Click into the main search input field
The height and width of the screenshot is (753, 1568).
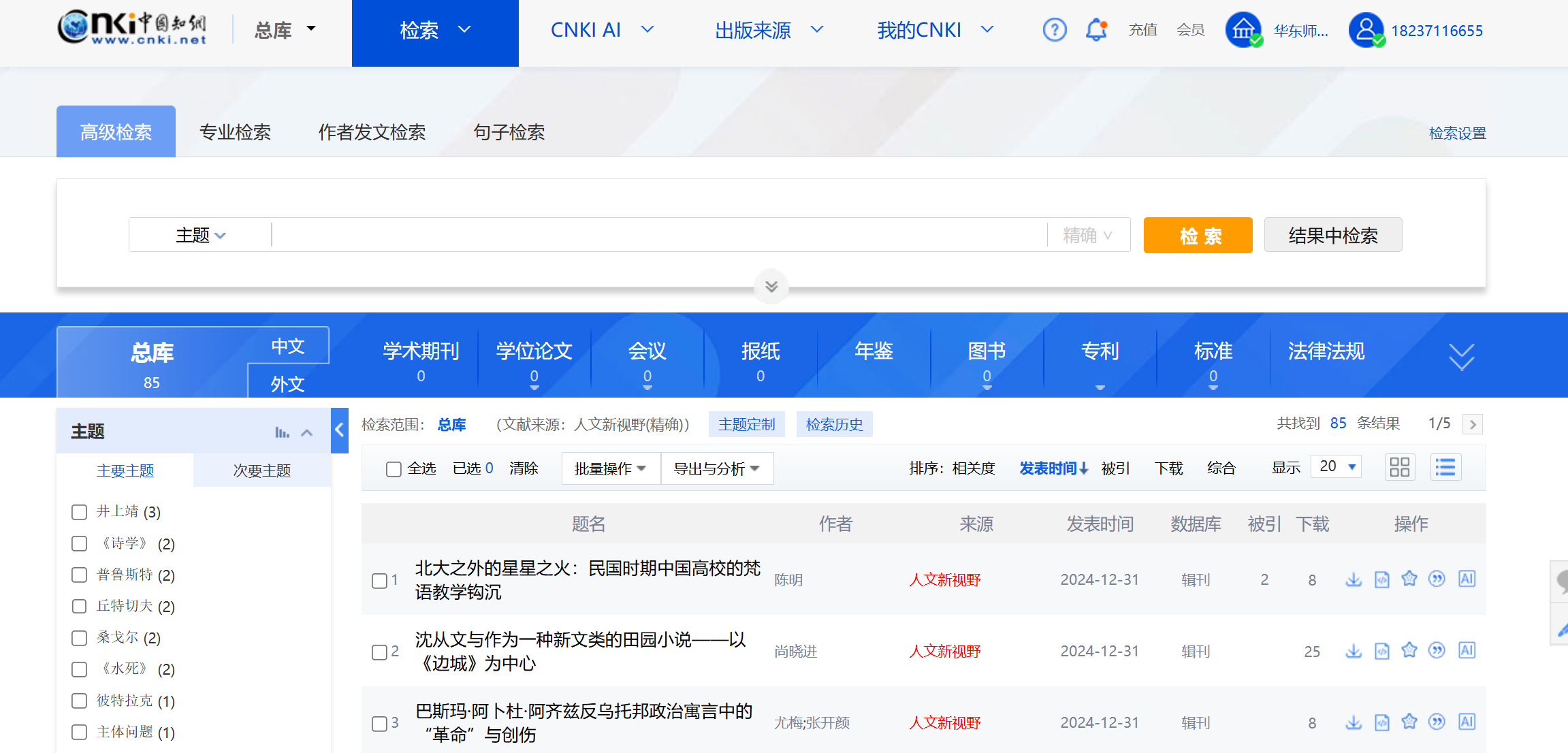pos(658,236)
